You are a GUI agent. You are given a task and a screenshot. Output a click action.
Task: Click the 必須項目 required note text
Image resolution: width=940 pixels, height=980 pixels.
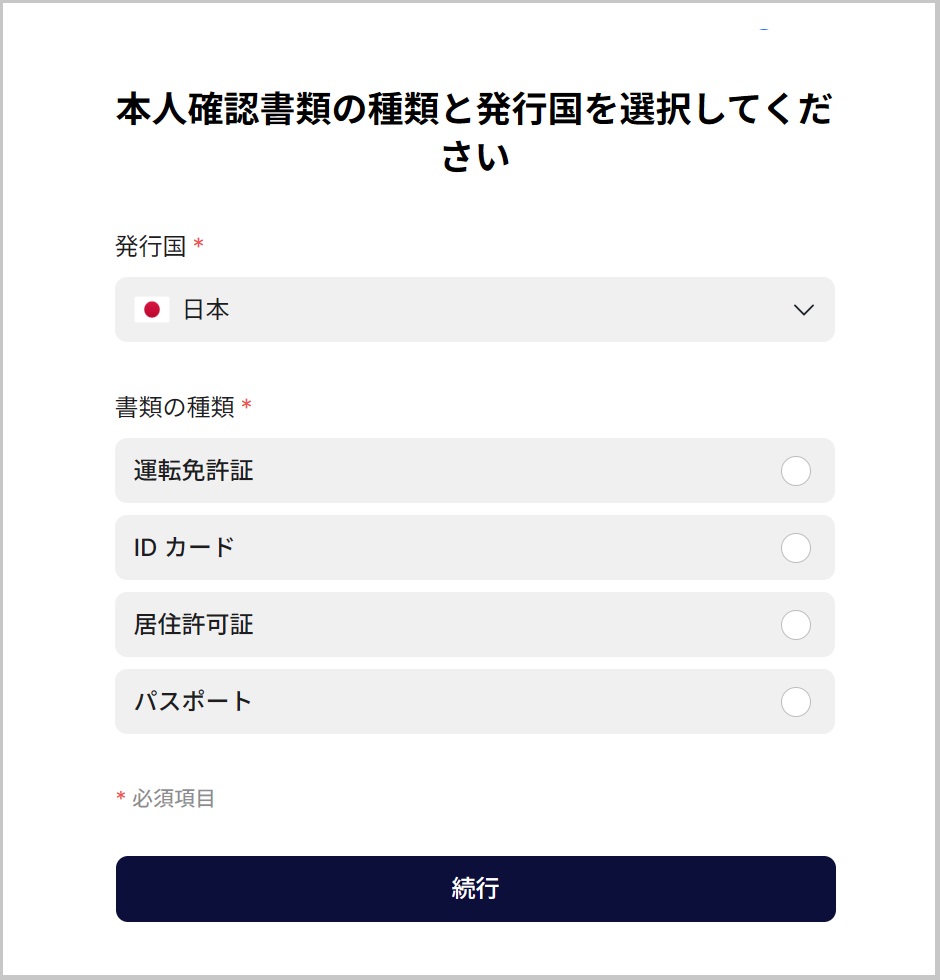(174, 798)
